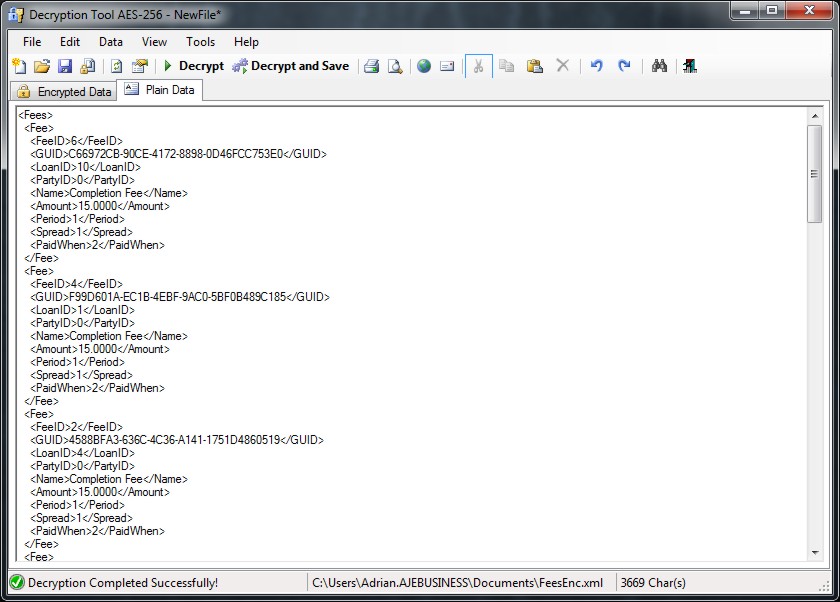The width and height of the screenshot is (840, 602).
Task: Print the decrypted data
Action: [370, 66]
